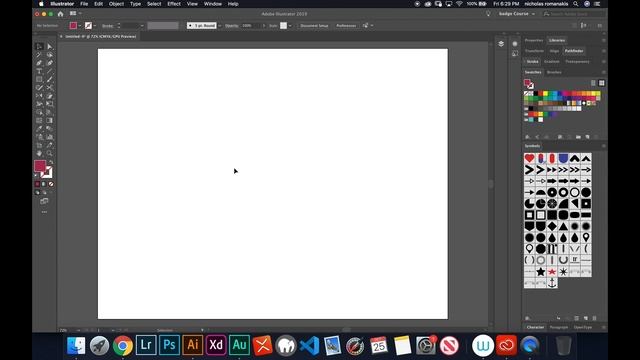640x360 pixels.
Task: Click the Document Setup button
Action: coord(314,26)
